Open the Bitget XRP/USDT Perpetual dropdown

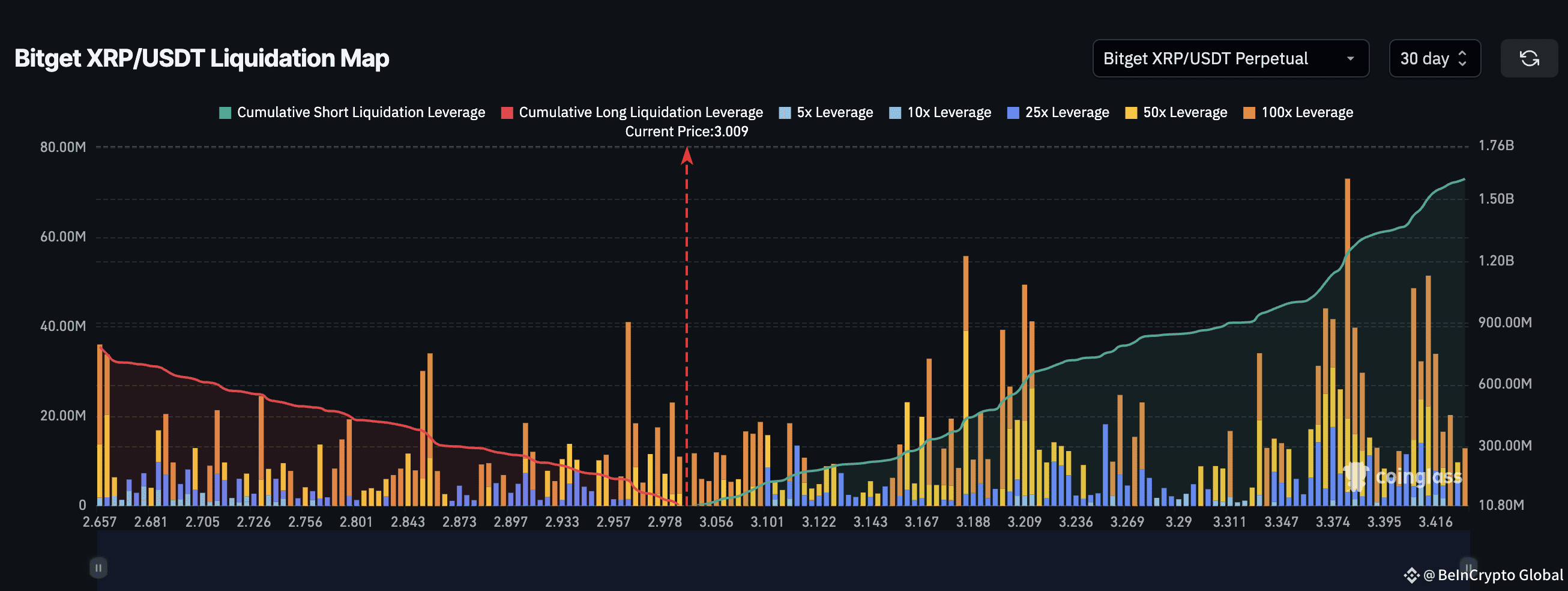(x=1230, y=58)
